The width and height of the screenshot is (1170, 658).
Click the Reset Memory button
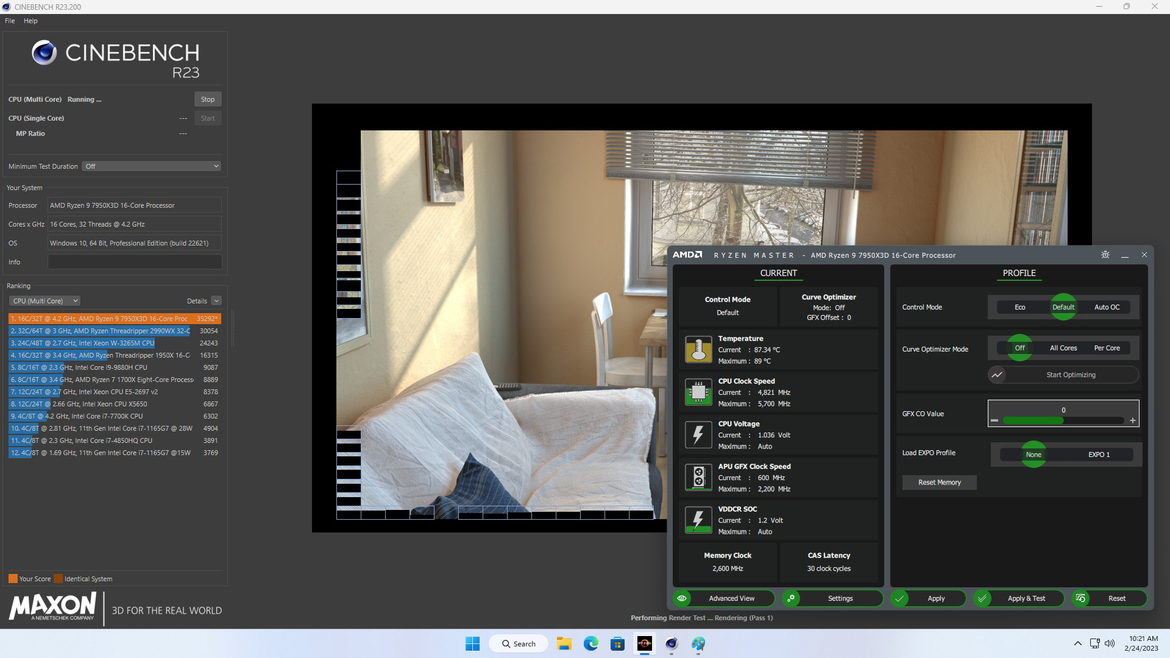click(939, 483)
